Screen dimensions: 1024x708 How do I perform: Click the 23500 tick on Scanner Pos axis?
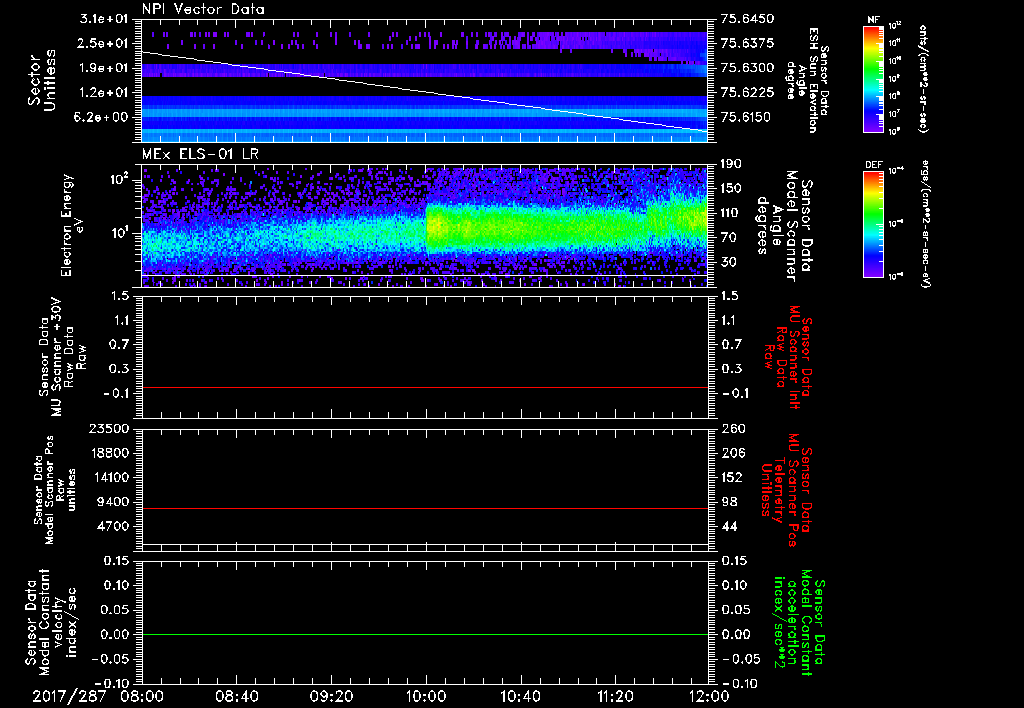pos(111,428)
